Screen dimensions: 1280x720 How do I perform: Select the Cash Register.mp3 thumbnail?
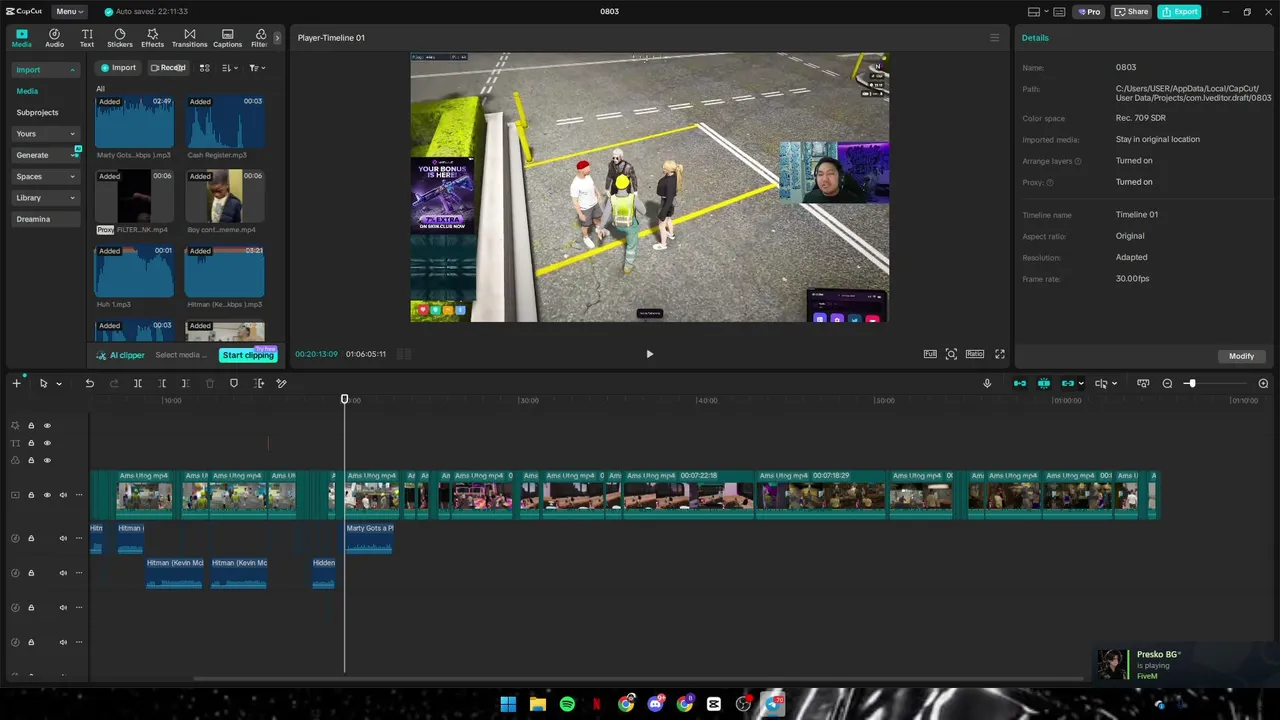225,121
